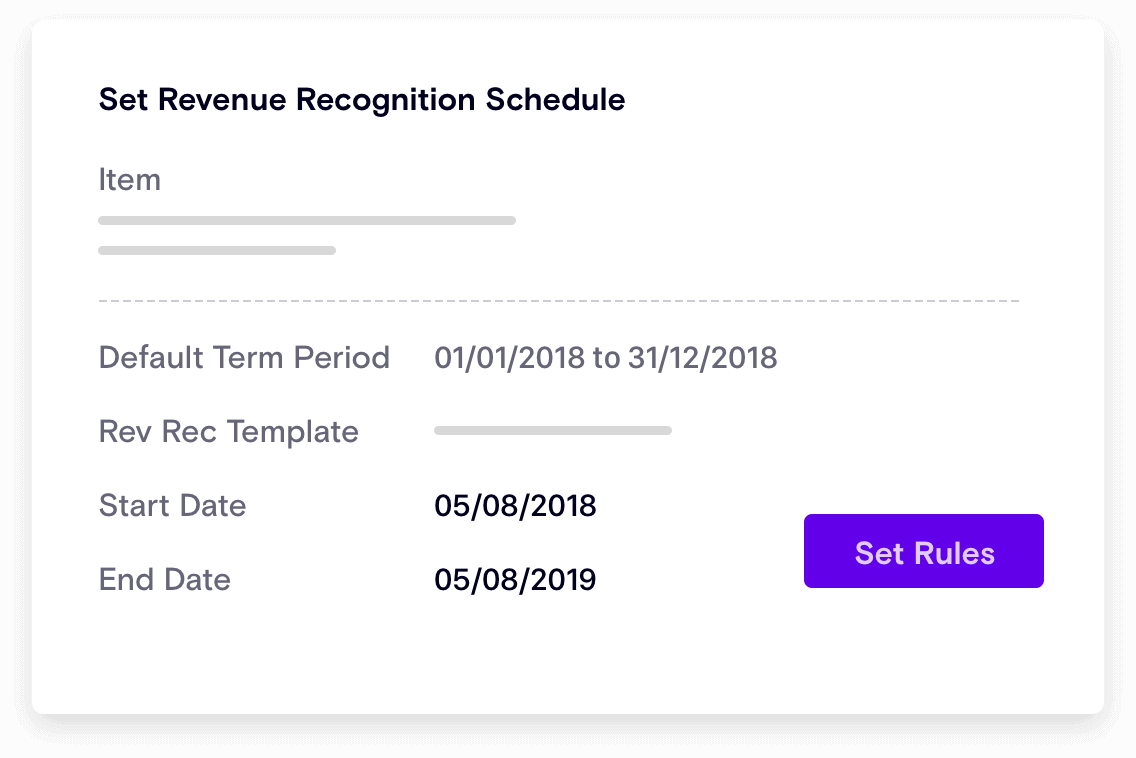The image size is (1136, 758).
Task: Click the second item placeholder bar
Action: (x=216, y=249)
